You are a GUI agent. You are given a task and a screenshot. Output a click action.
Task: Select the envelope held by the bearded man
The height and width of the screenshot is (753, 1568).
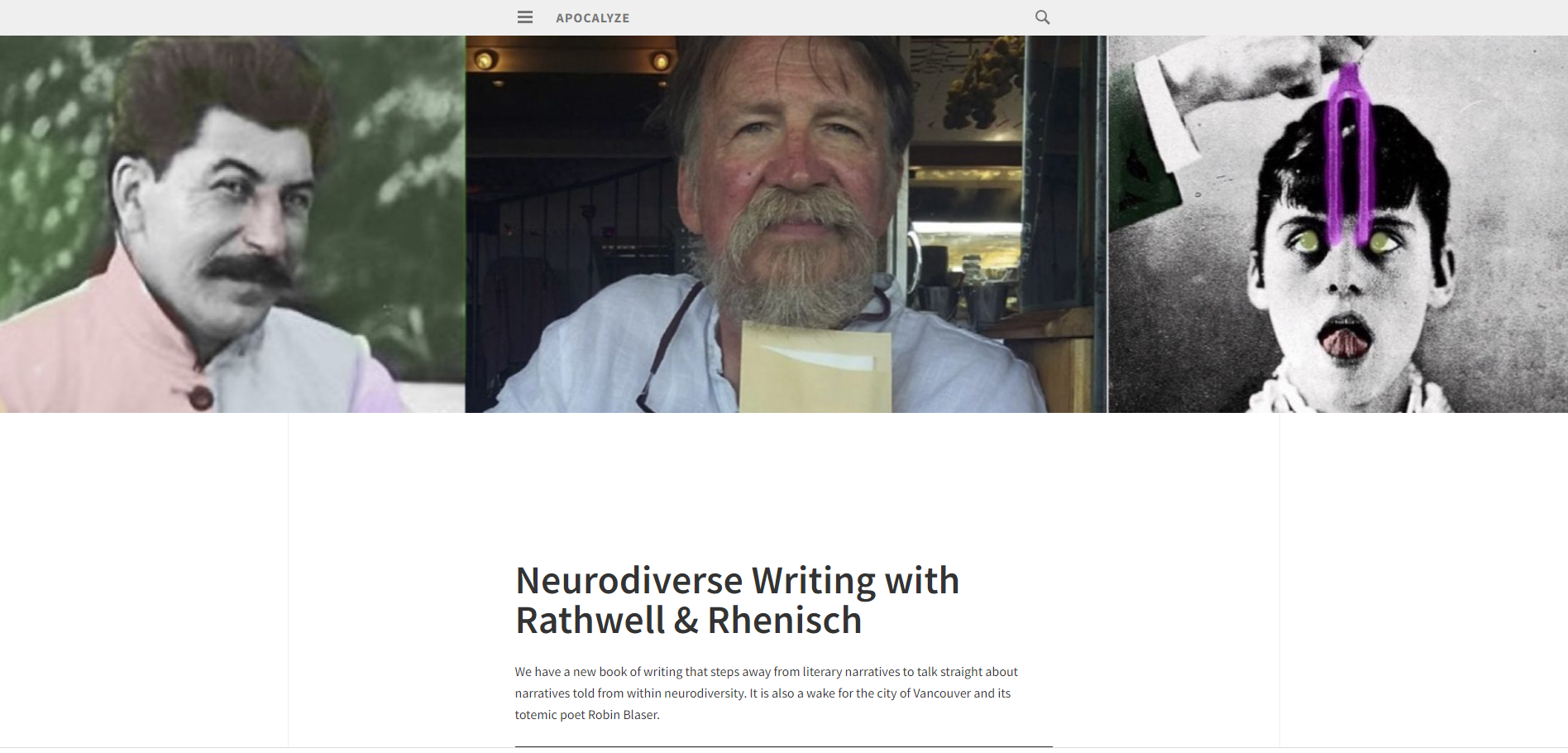[x=815, y=367]
